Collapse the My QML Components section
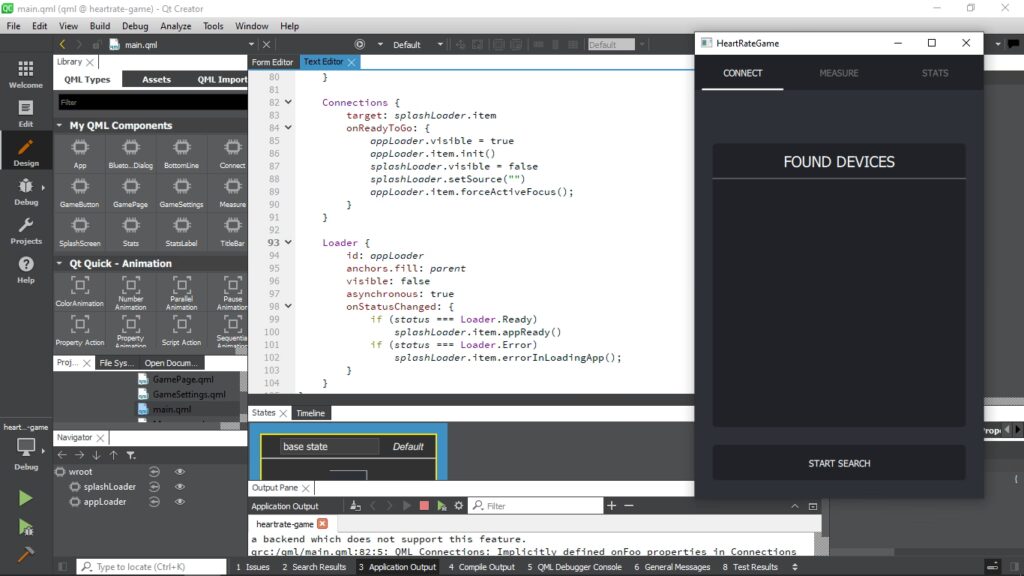 click(x=61, y=126)
